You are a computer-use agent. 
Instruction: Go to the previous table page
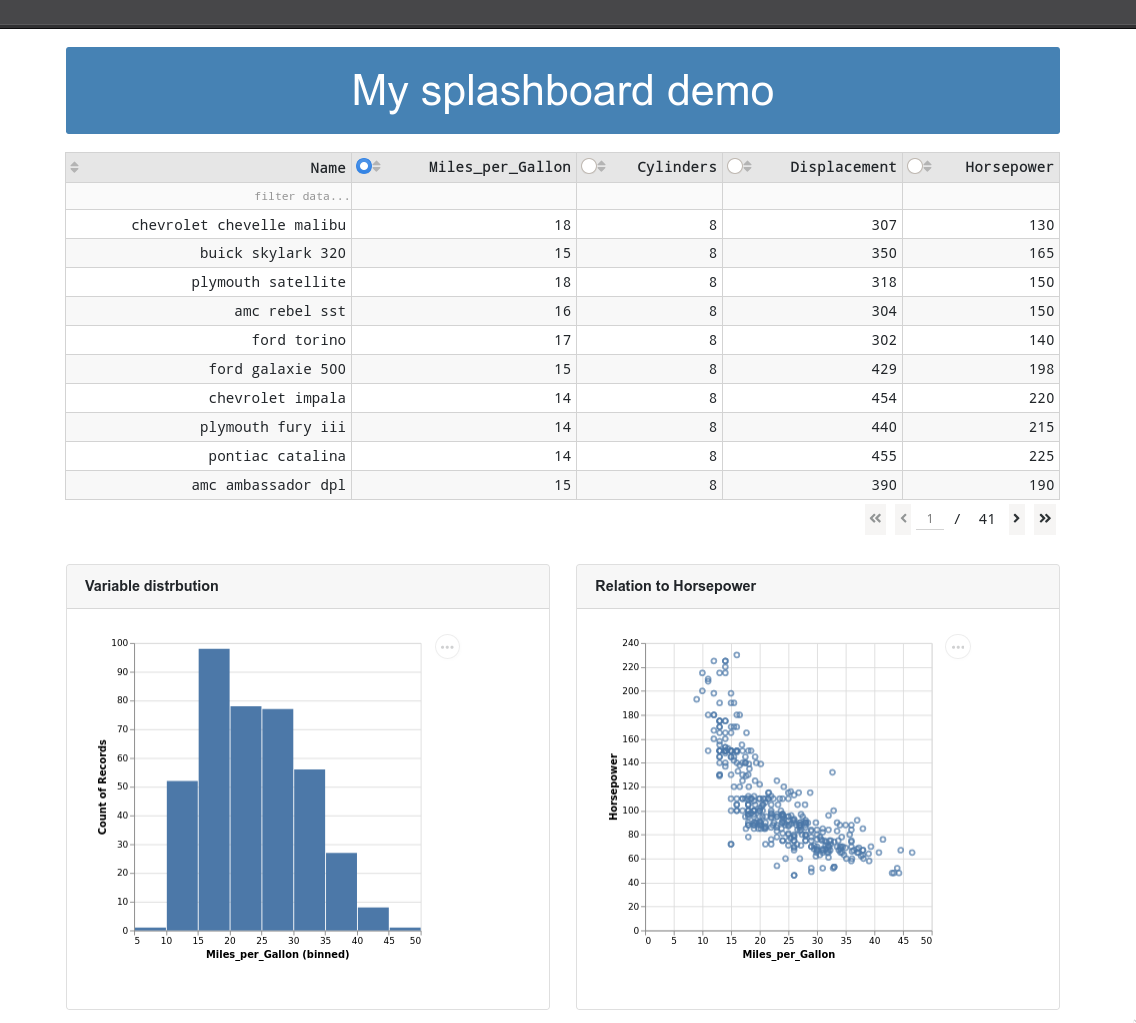coord(903,519)
